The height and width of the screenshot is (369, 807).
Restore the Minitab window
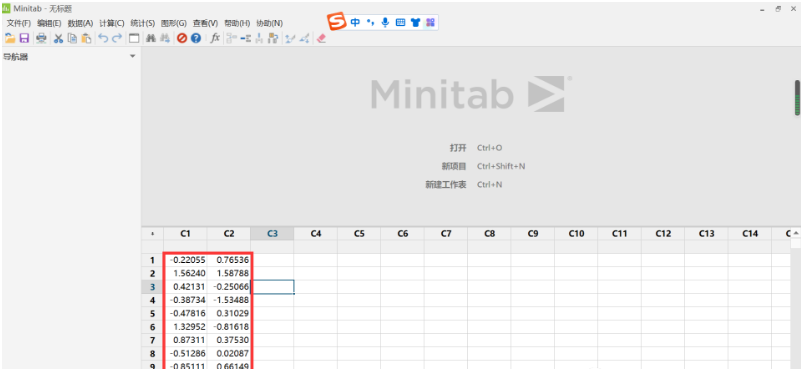coord(778,9)
